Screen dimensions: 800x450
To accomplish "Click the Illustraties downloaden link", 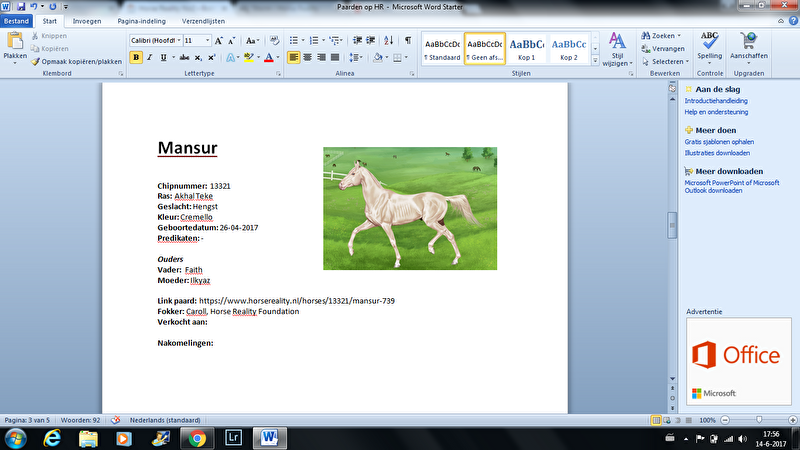I will click(717, 153).
